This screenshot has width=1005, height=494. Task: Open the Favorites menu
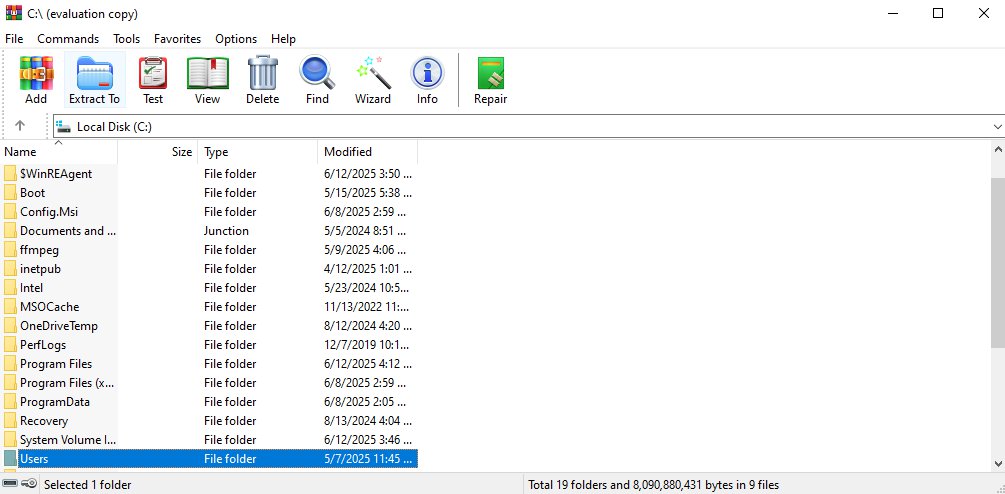point(178,39)
